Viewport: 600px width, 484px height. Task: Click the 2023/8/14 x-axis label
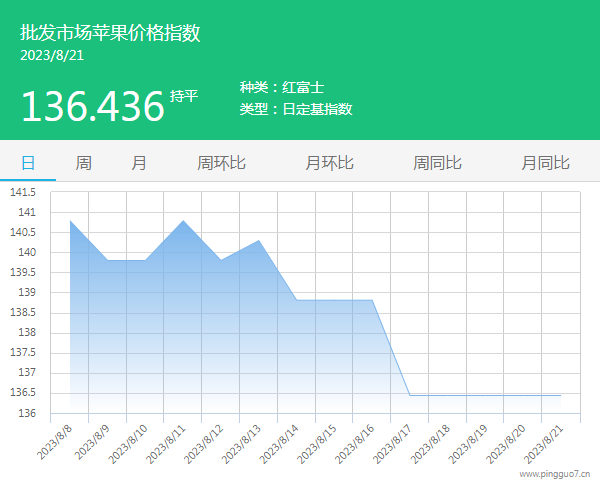tap(282, 442)
